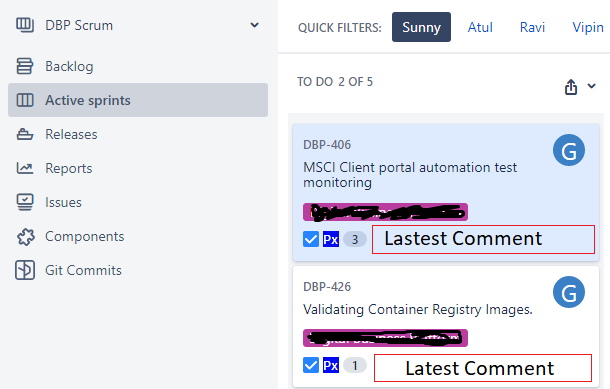Image resolution: width=610 pixels, height=389 pixels.
Task: Click the Git Commits icon
Action: (x=25, y=270)
